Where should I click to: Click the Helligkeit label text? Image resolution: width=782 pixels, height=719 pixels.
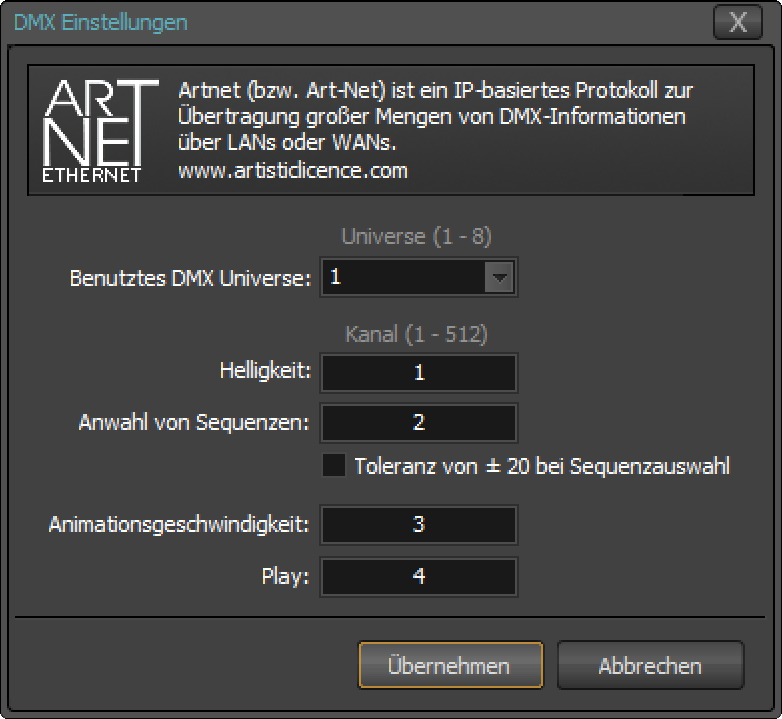265,373
